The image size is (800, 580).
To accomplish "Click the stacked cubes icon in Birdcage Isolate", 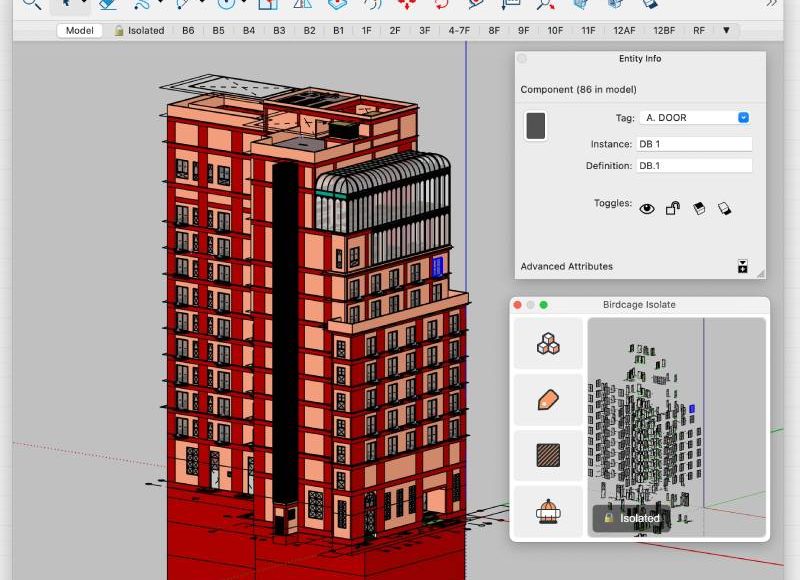I will click(x=548, y=344).
